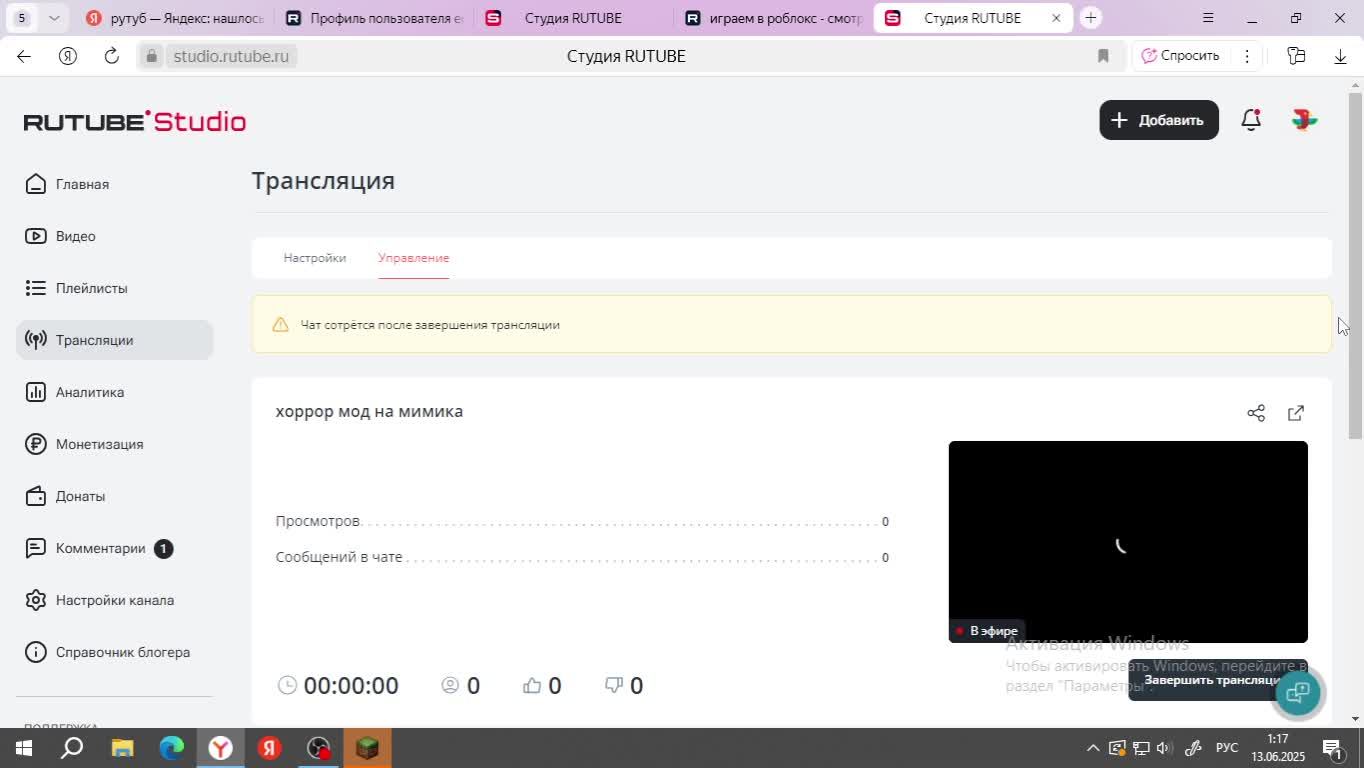Screen dimensions: 1364x768
Task: Expand the tab groups dropdown arrow
Action: pyautogui.click(x=54, y=18)
